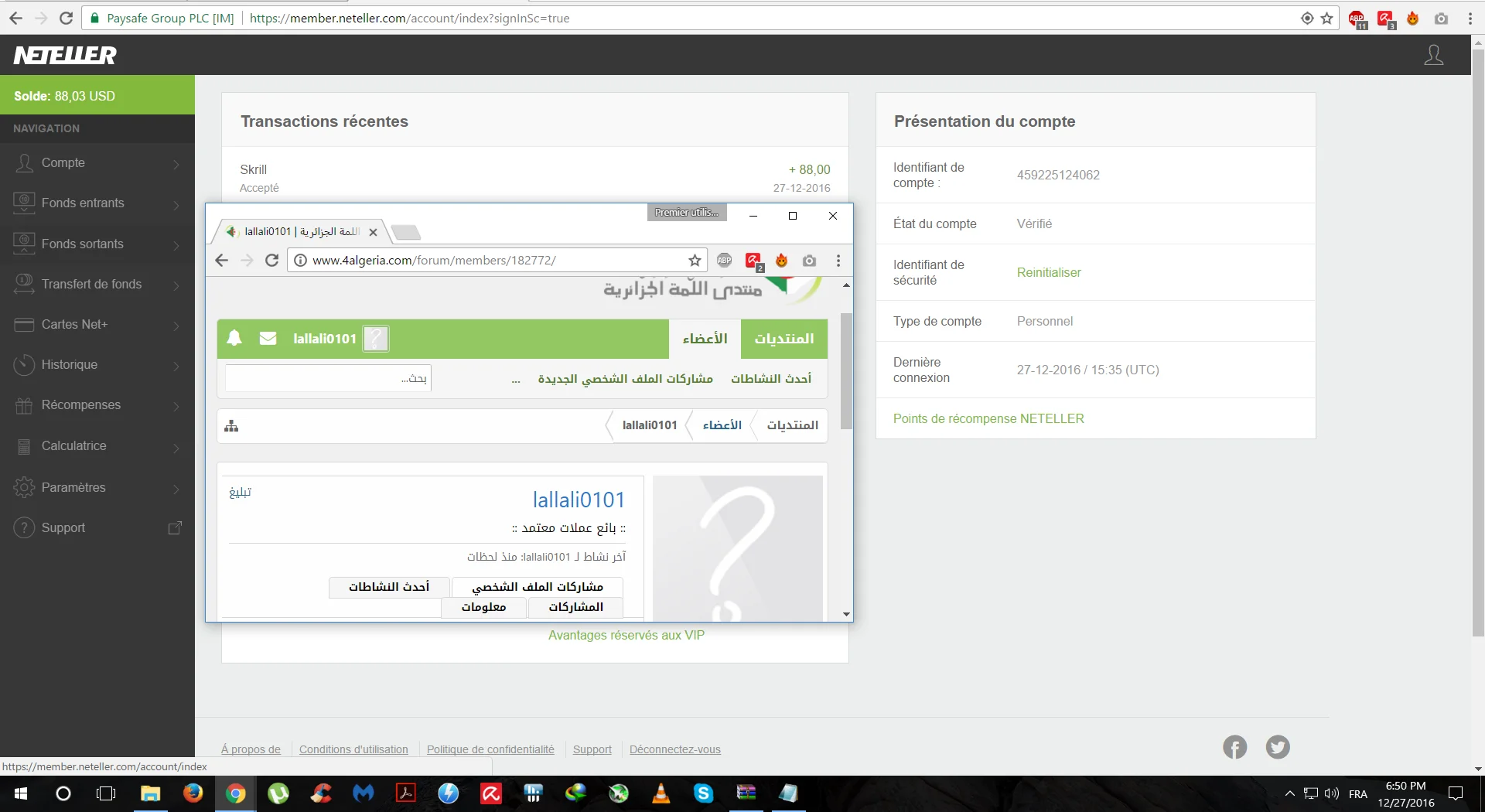Viewport: 1485px width, 812px height.
Task: Click the Compte person icon in sidebar
Action: tap(25, 163)
